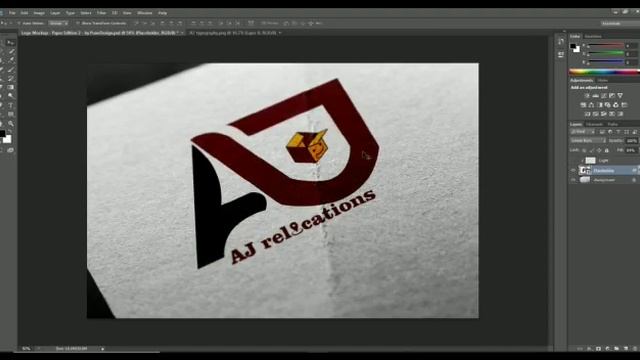This screenshot has height=360, width=640.
Task: Open status bar info arrow menu
Action: (x=102, y=349)
